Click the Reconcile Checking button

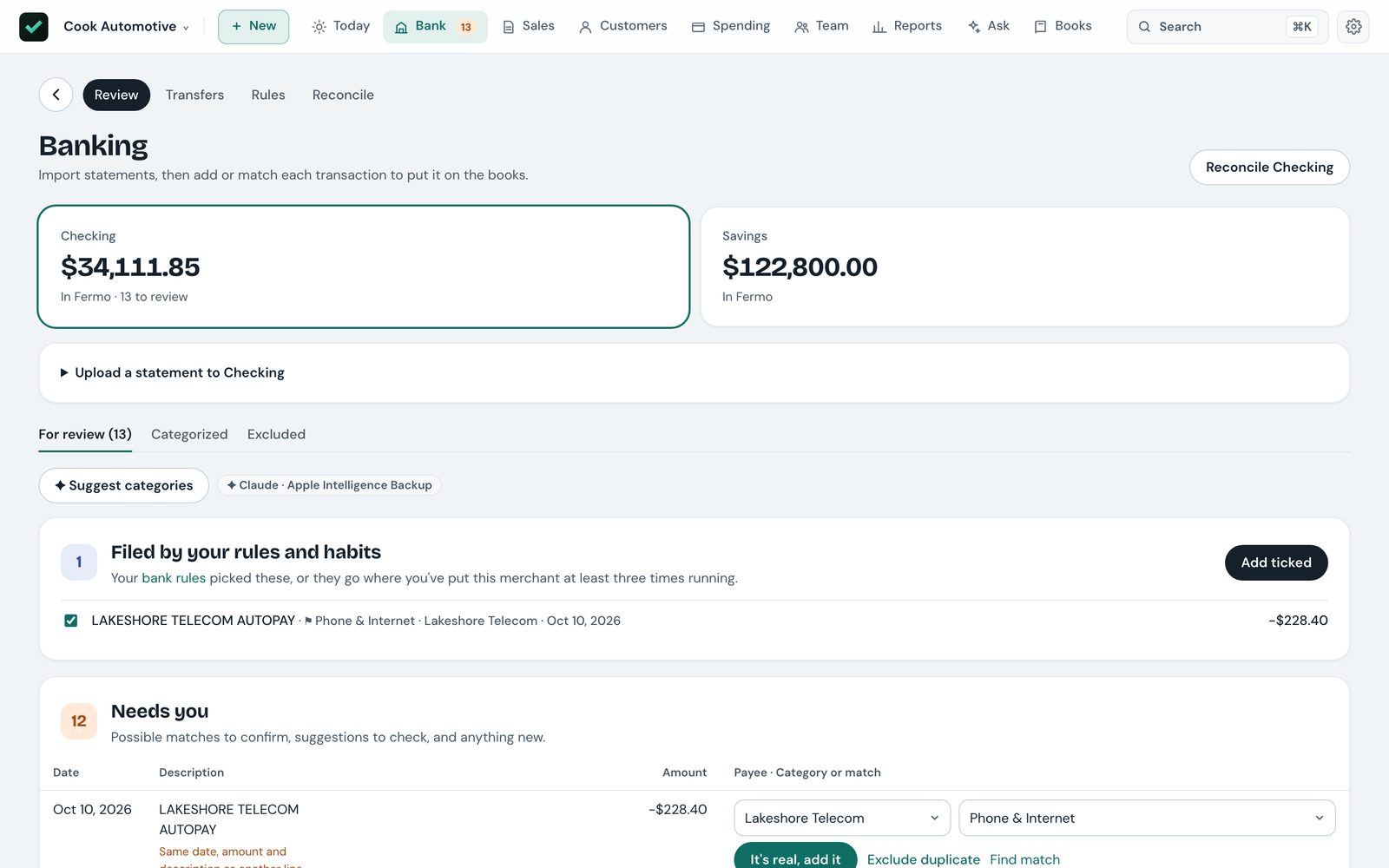tap(1269, 168)
